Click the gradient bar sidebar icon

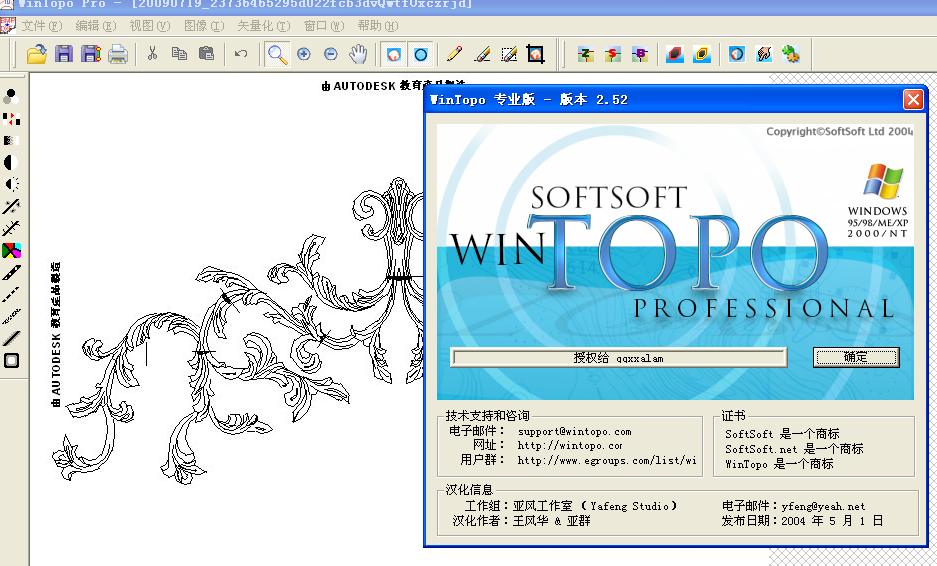11,140
